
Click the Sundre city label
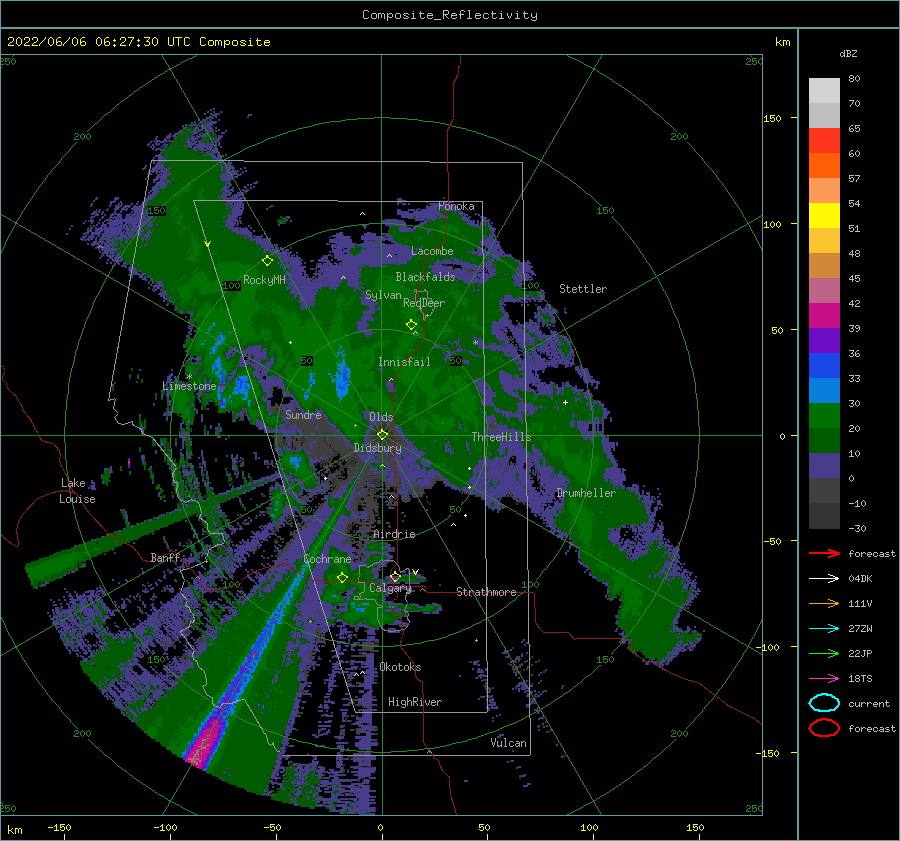click(x=303, y=414)
